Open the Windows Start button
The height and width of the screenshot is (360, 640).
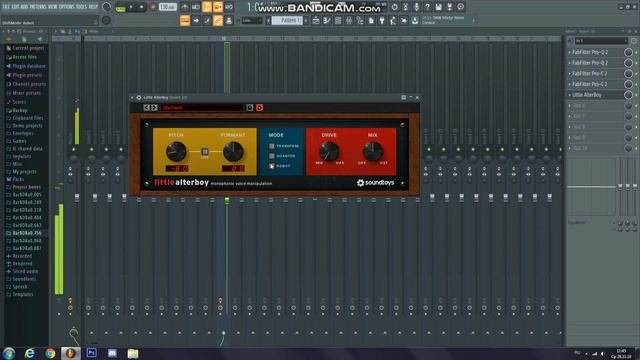click(x=9, y=353)
